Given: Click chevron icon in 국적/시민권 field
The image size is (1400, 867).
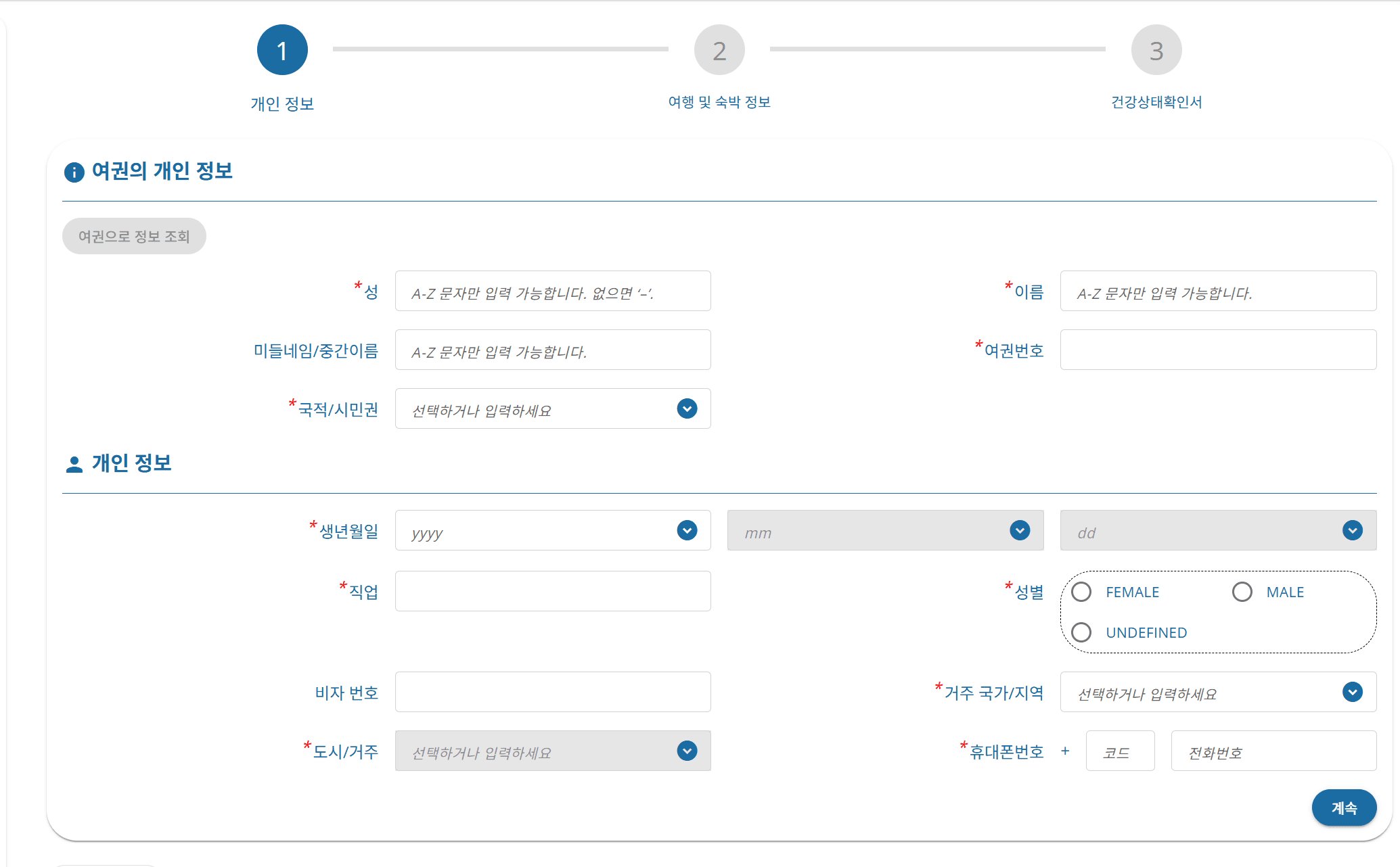Looking at the screenshot, I should pyautogui.click(x=687, y=408).
